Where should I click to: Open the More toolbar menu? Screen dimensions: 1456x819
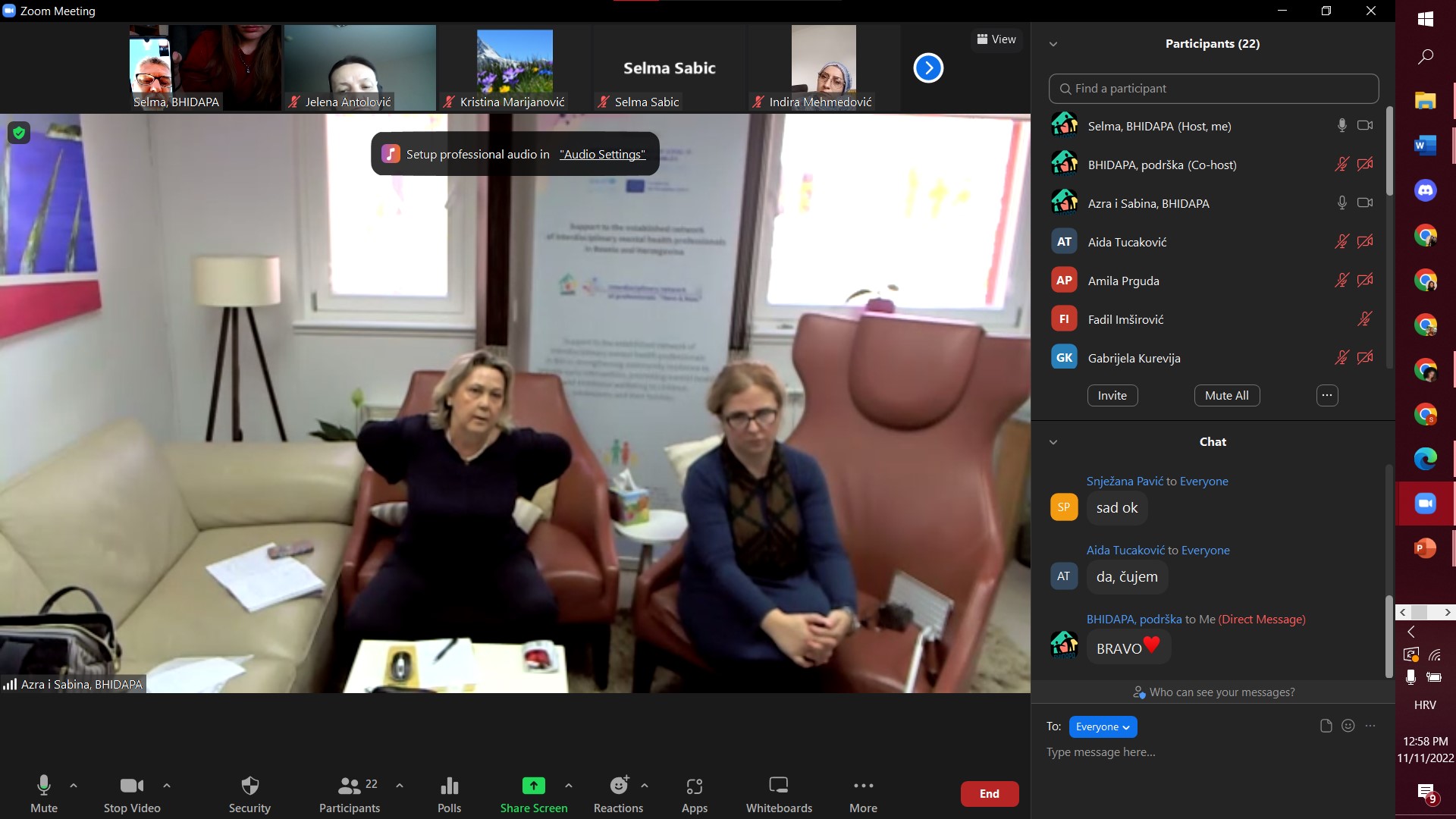863,786
